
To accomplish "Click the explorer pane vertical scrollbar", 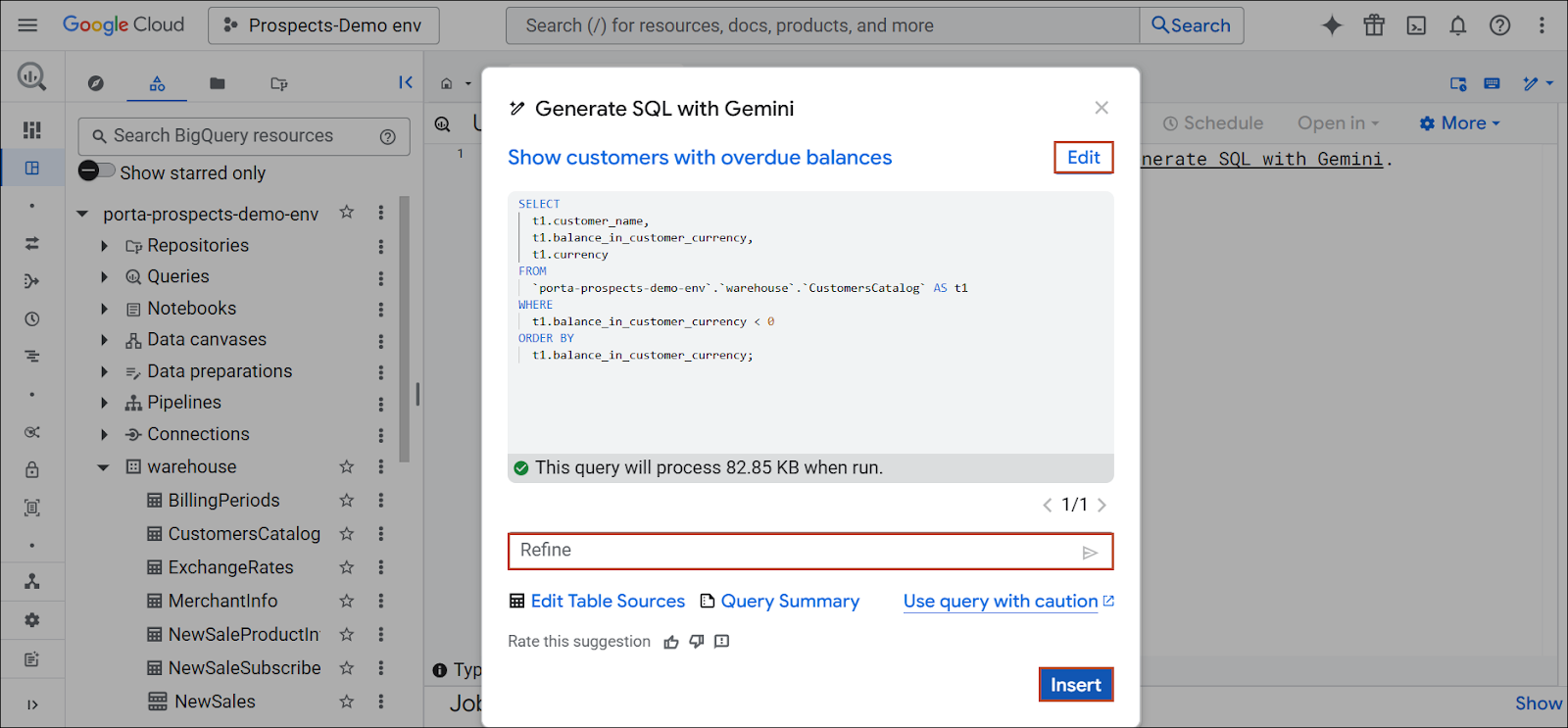I will pos(405,328).
